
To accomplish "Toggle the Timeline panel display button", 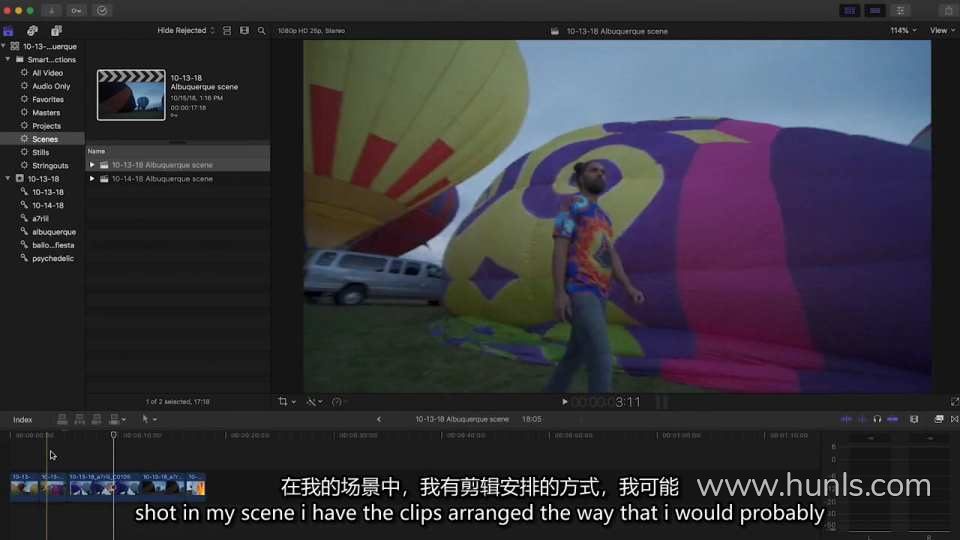I will pos(875,10).
